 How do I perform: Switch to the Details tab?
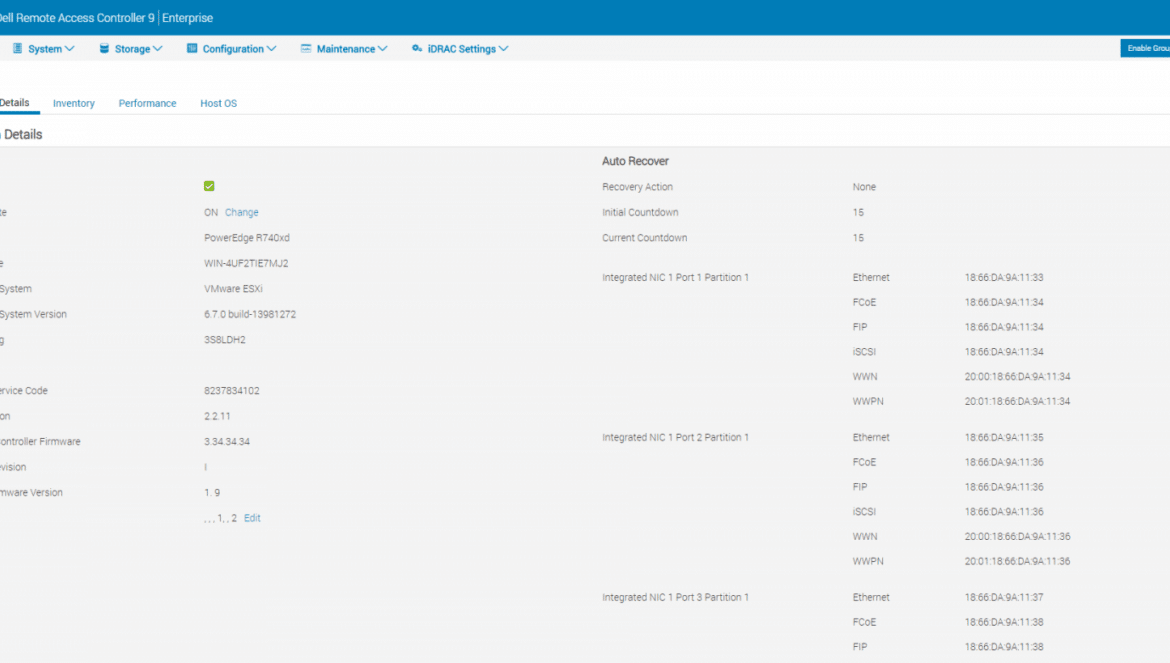point(15,103)
